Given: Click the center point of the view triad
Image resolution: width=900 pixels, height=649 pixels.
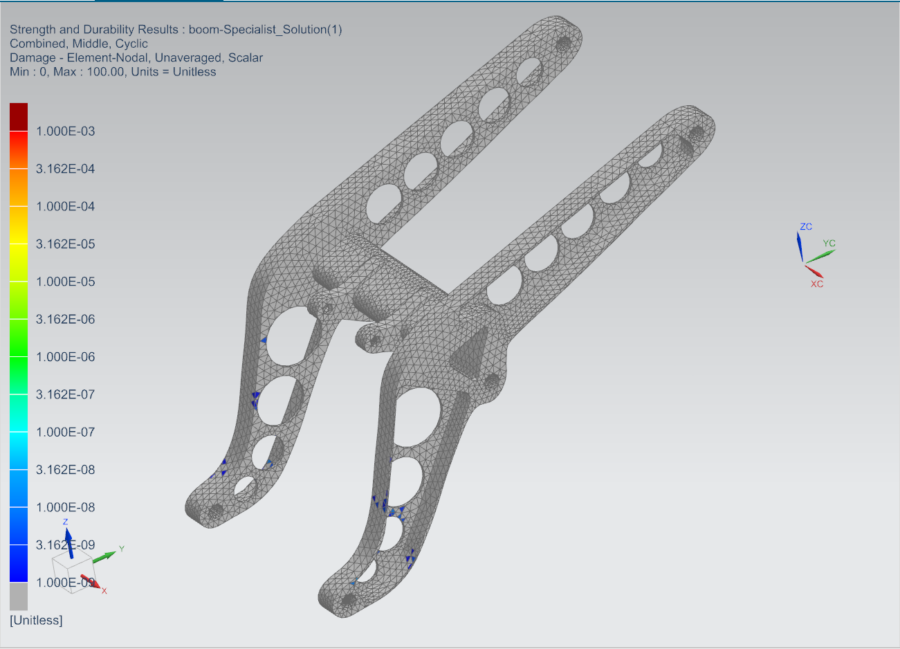Looking at the screenshot, I should pos(805,262).
